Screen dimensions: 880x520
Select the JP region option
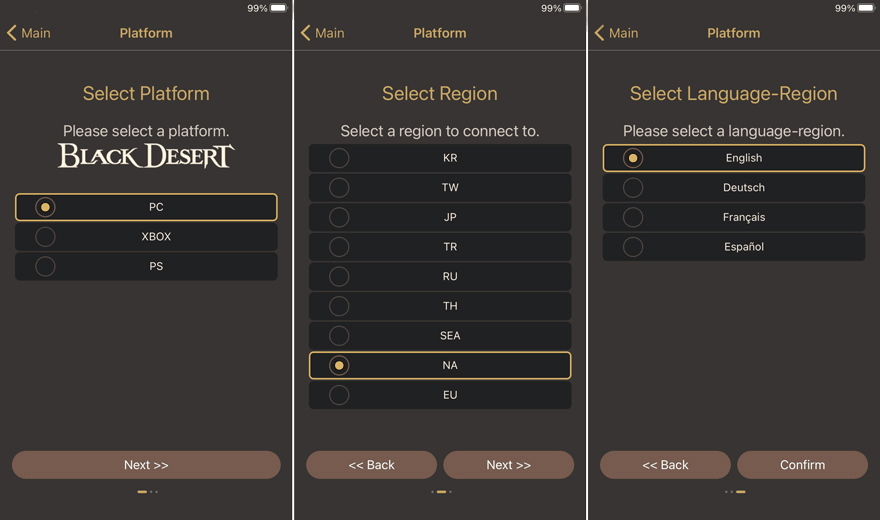coord(440,217)
